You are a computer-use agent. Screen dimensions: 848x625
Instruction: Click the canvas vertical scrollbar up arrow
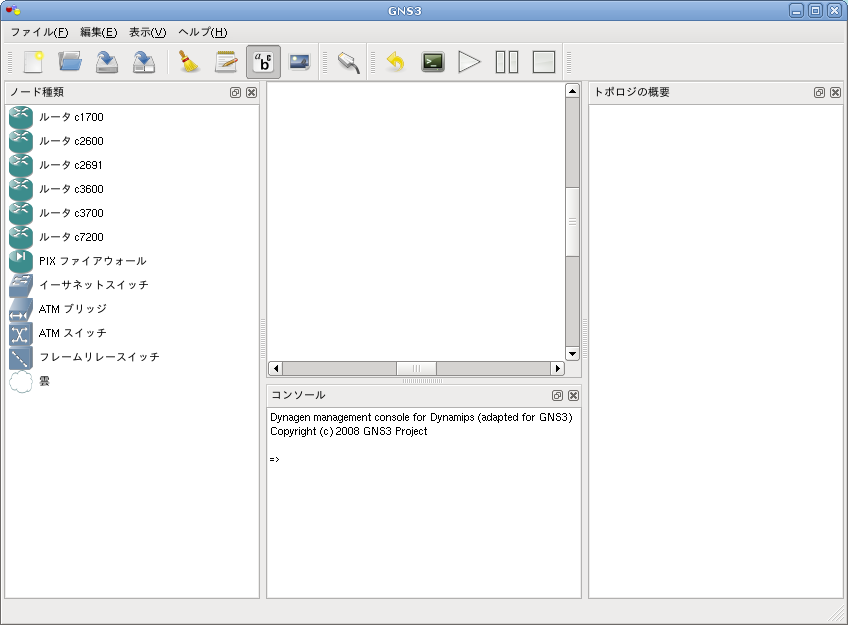coord(572,91)
